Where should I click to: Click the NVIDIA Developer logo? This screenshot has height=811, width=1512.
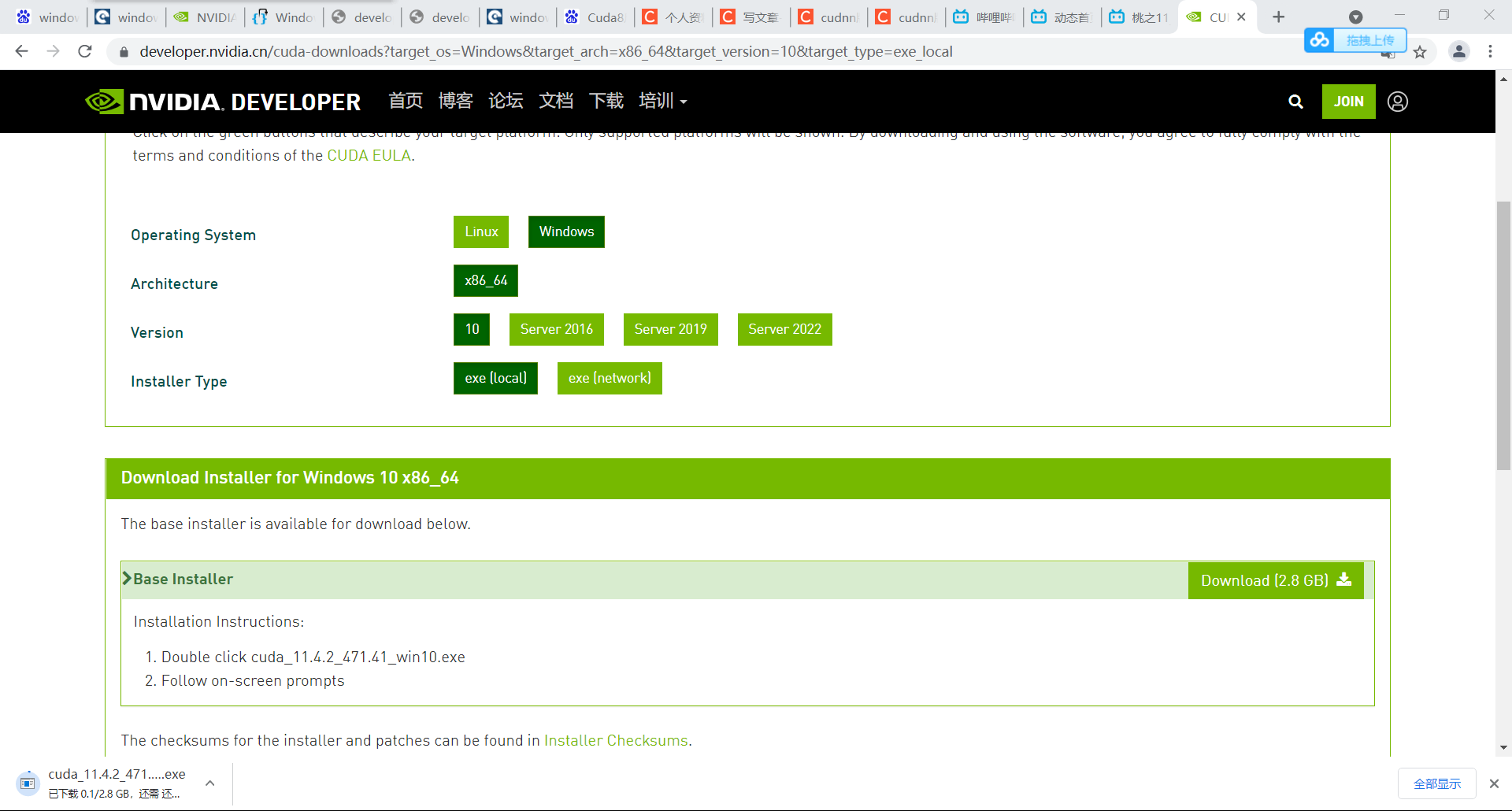click(223, 102)
